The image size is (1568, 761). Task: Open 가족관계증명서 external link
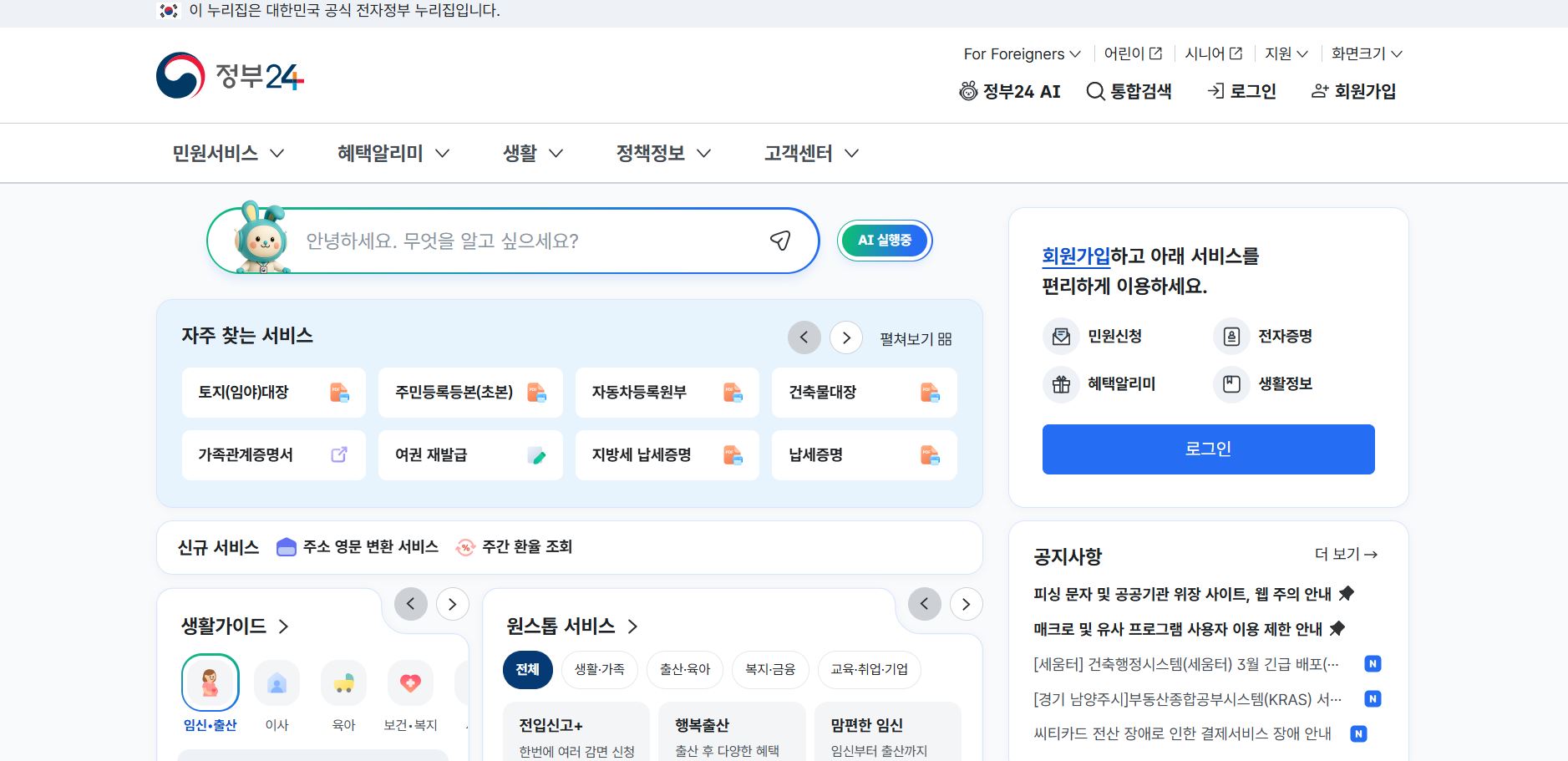pos(274,455)
